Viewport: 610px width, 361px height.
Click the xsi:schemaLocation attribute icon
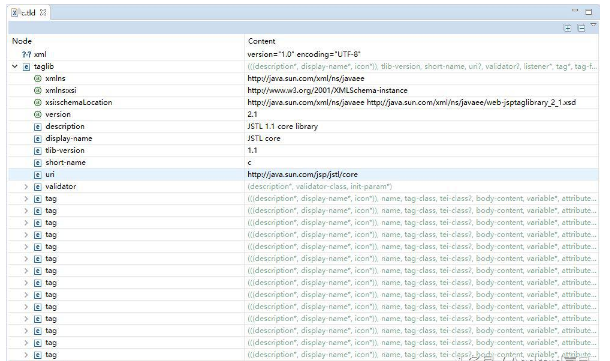pos(38,103)
